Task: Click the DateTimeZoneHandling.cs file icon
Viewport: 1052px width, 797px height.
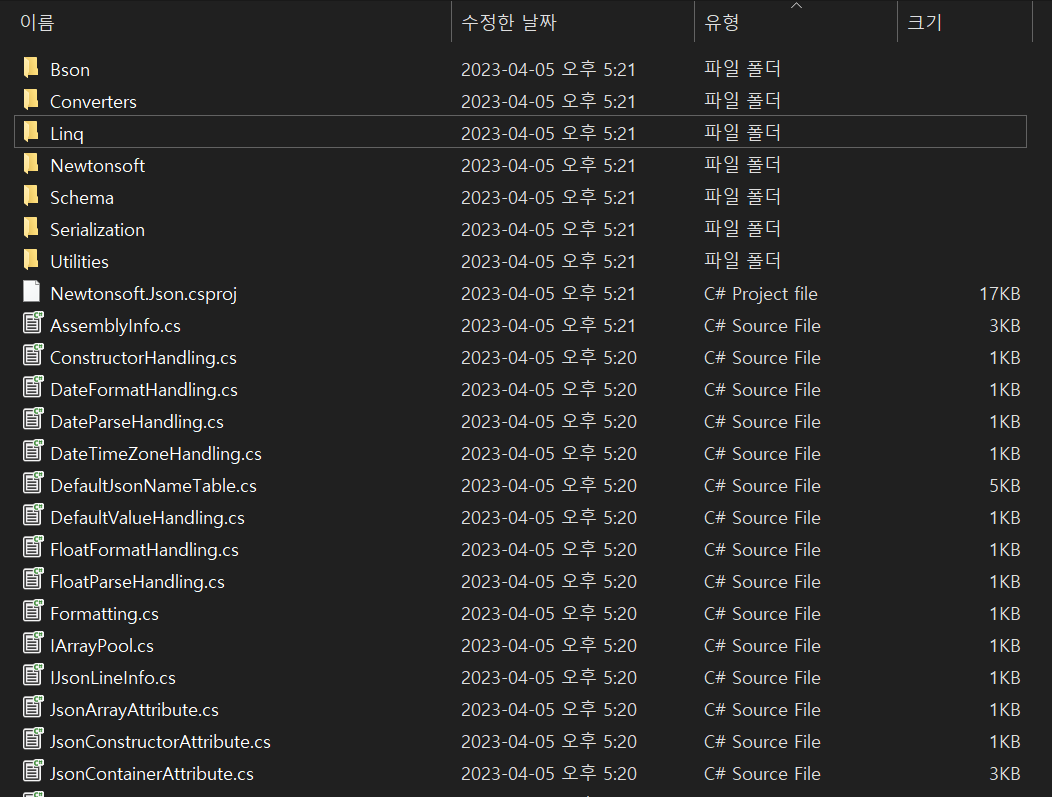Action: (x=33, y=451)
